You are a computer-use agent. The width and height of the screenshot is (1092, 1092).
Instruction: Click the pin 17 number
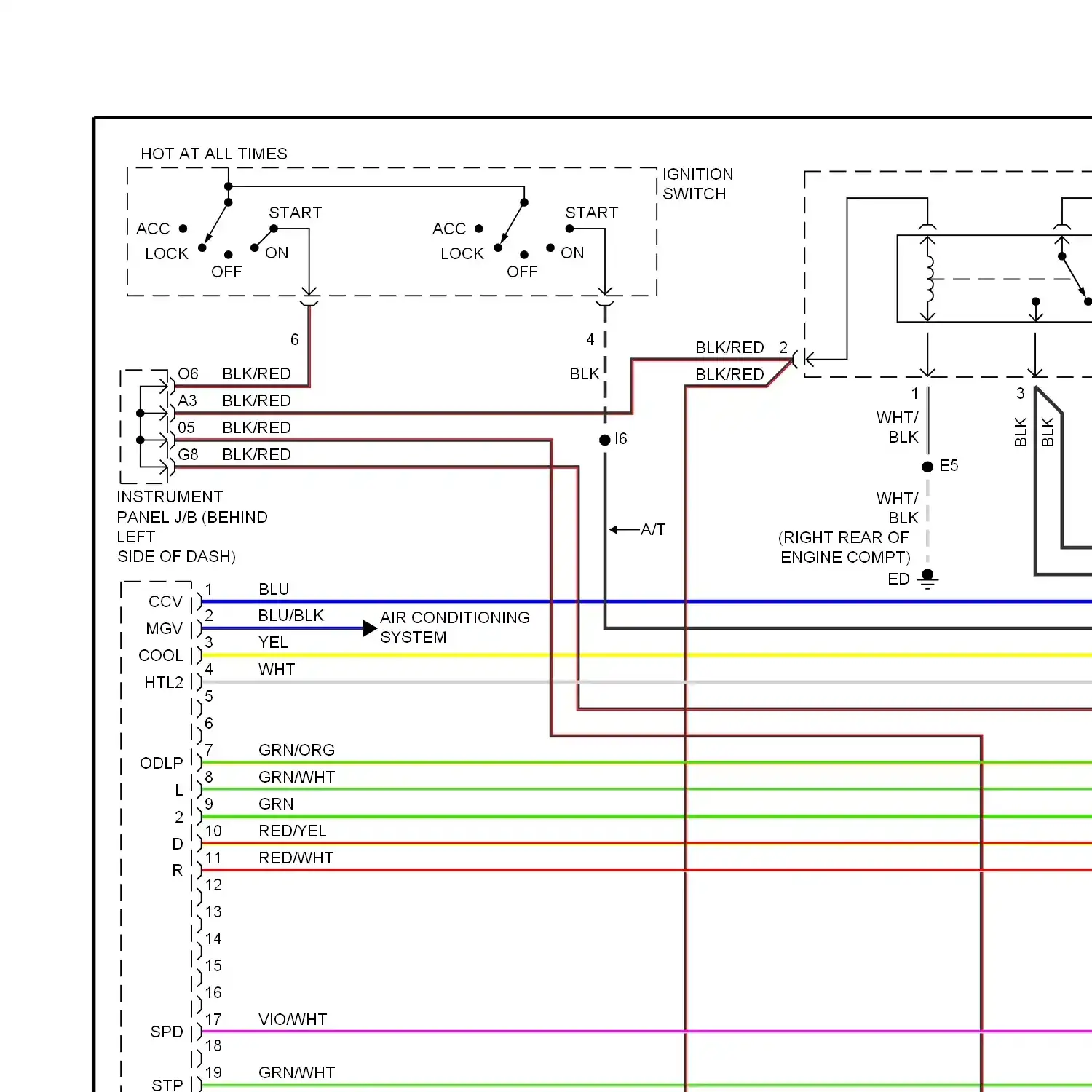click(x=213, y=1019)
